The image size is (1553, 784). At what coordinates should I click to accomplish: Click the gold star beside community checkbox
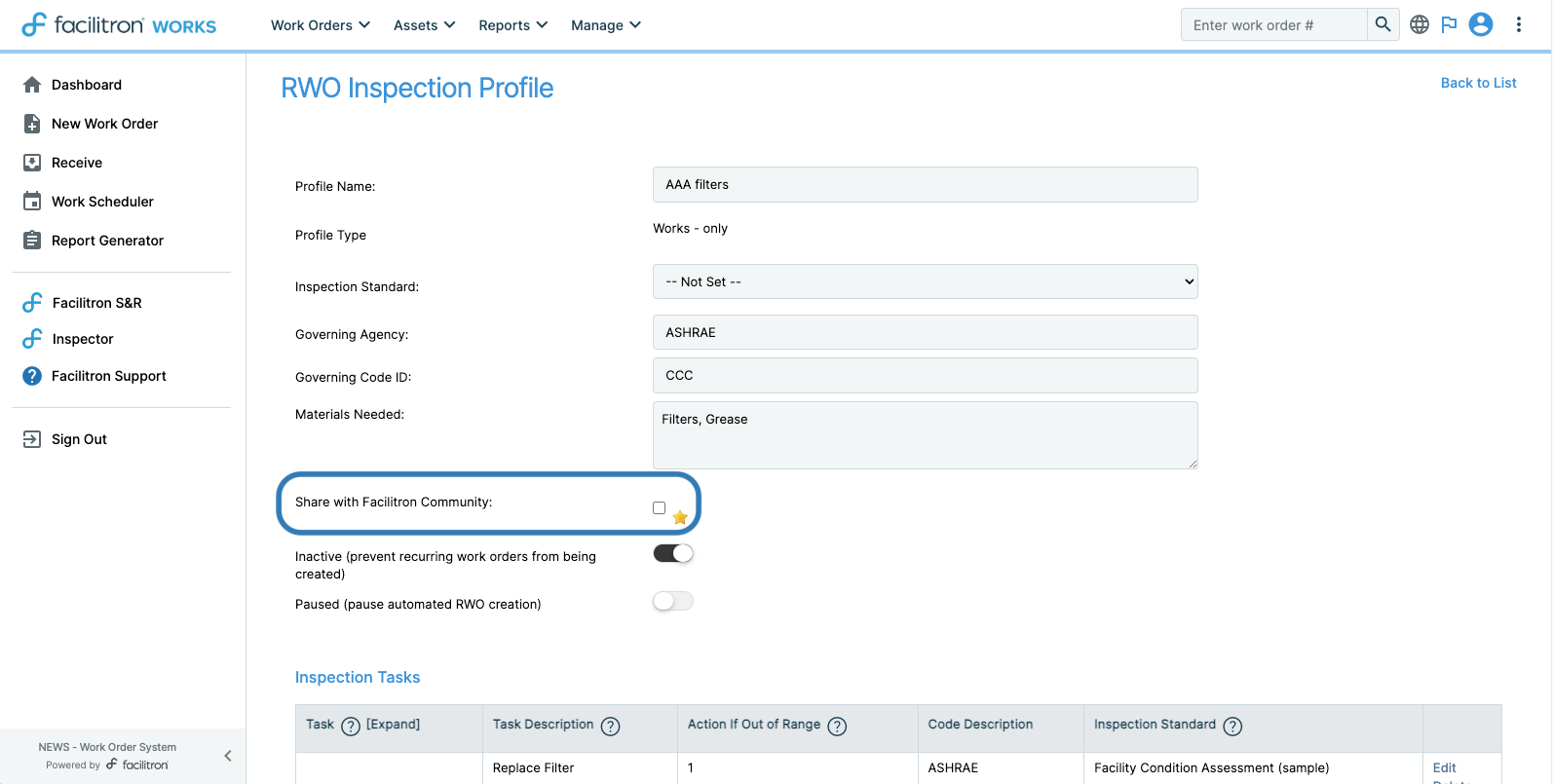(680, 518)
